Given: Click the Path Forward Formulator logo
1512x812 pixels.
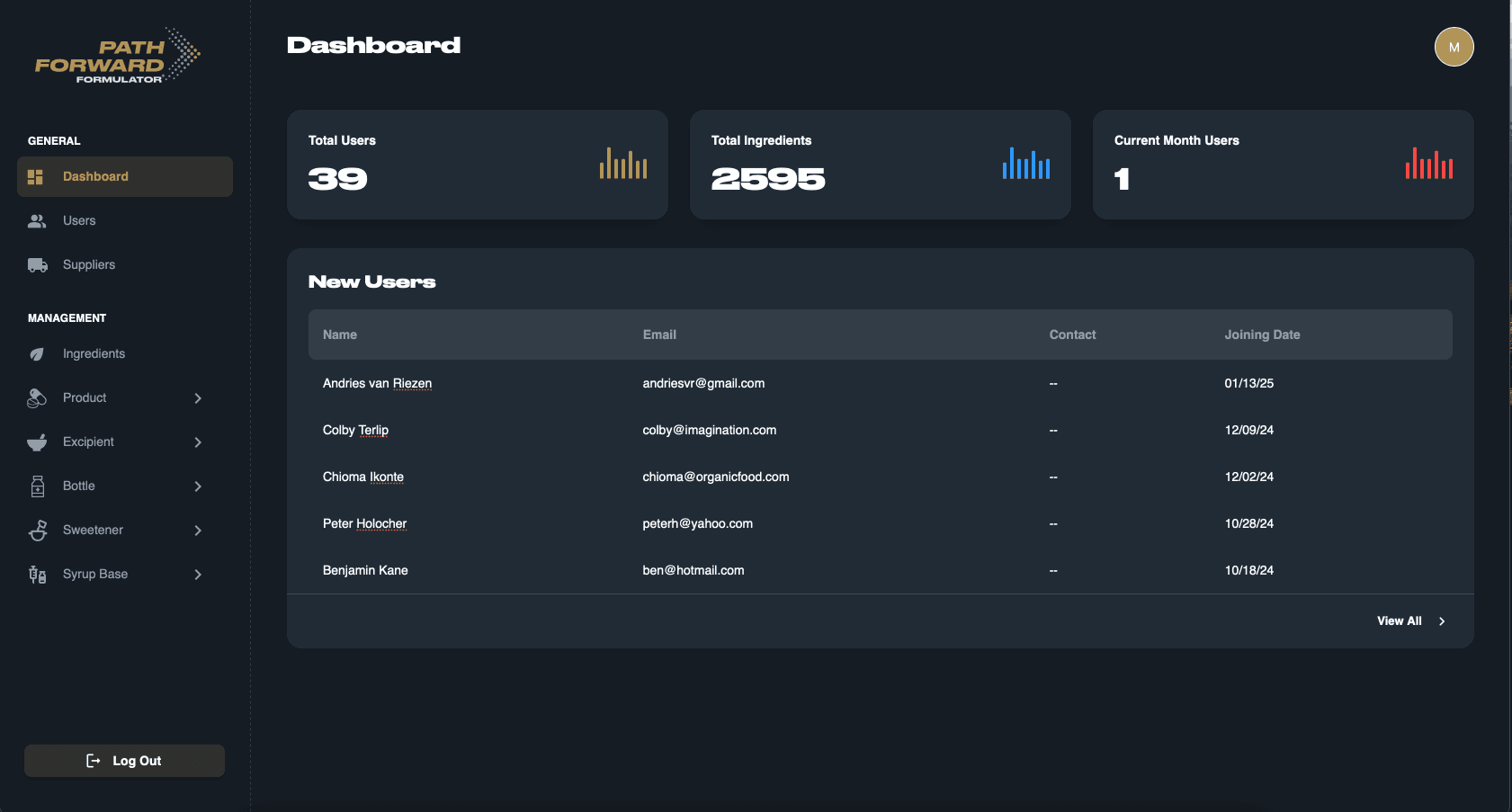Looking at the screenshot, I should click(117, 57).
